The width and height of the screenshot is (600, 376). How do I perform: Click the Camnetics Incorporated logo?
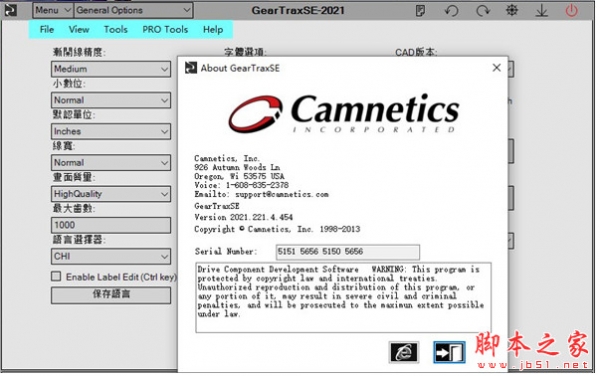point(344,114)
